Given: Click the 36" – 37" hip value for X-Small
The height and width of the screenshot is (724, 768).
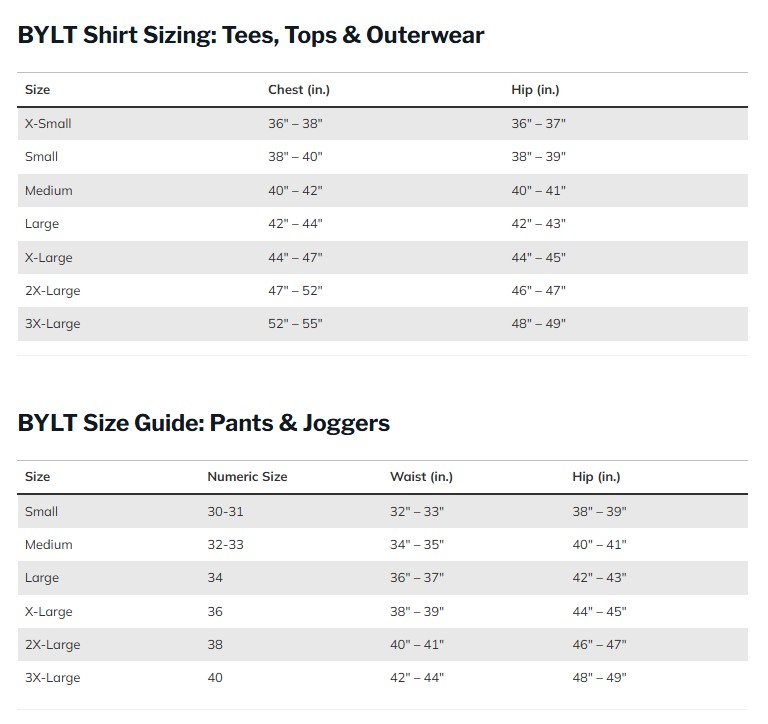Looking at the screenshot, I should (x=538, y=124).
